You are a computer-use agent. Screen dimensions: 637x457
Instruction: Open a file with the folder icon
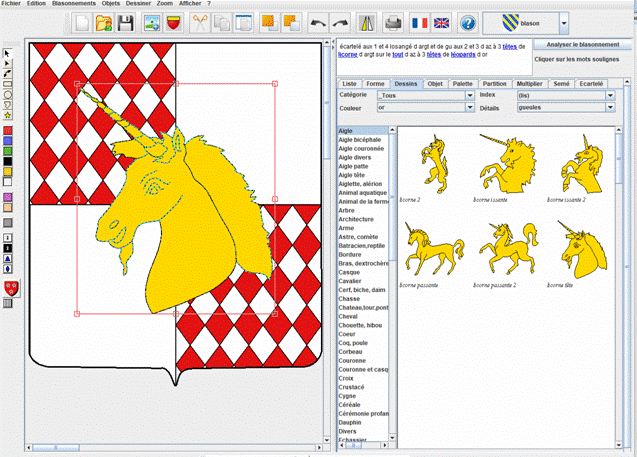pyautogui.click(x=104, y=22)
